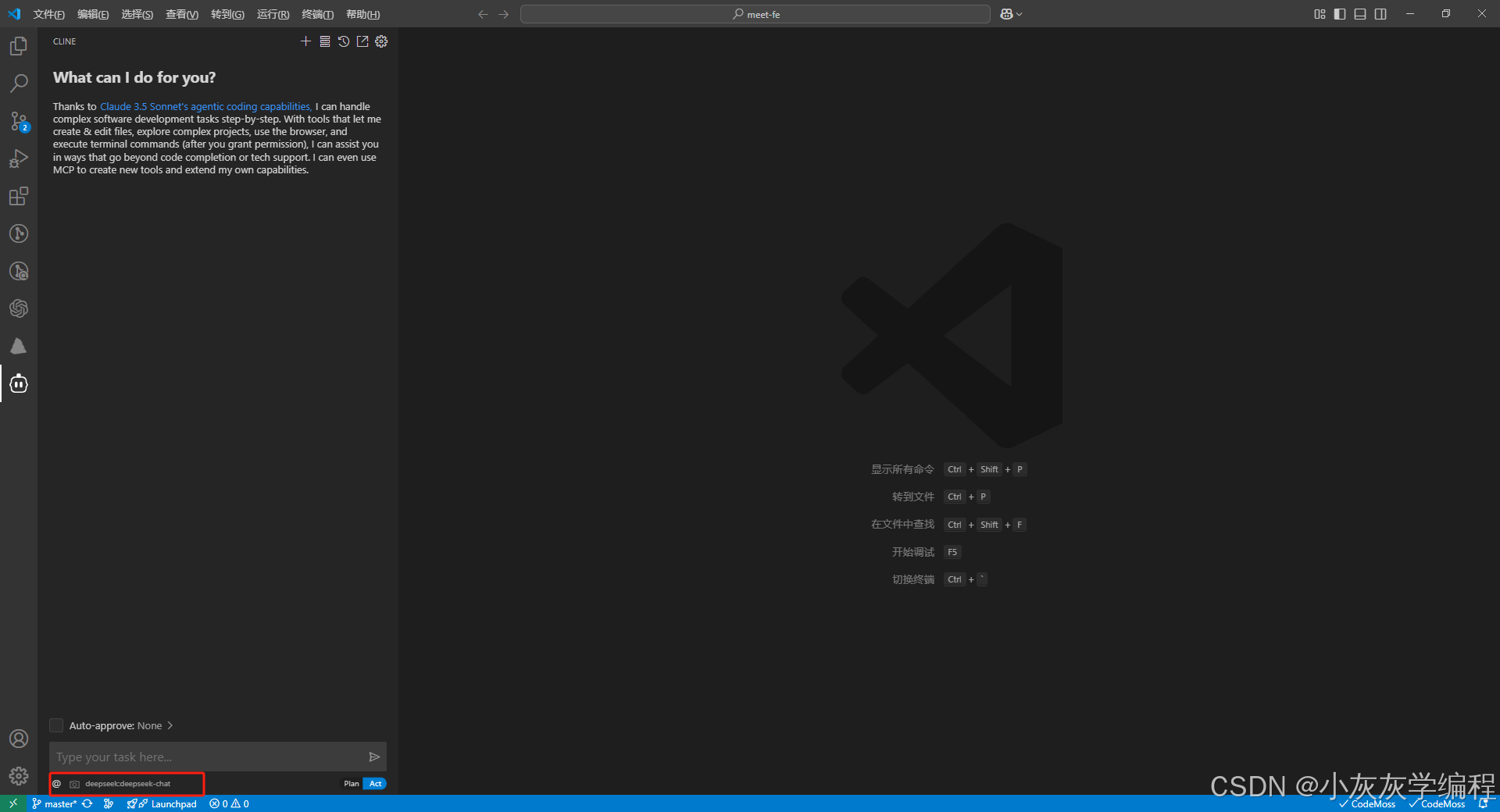Open Cline task history icon
The height and width of the screenshot is (812, 1500).
pyautogui.click(x=344, y=41)
